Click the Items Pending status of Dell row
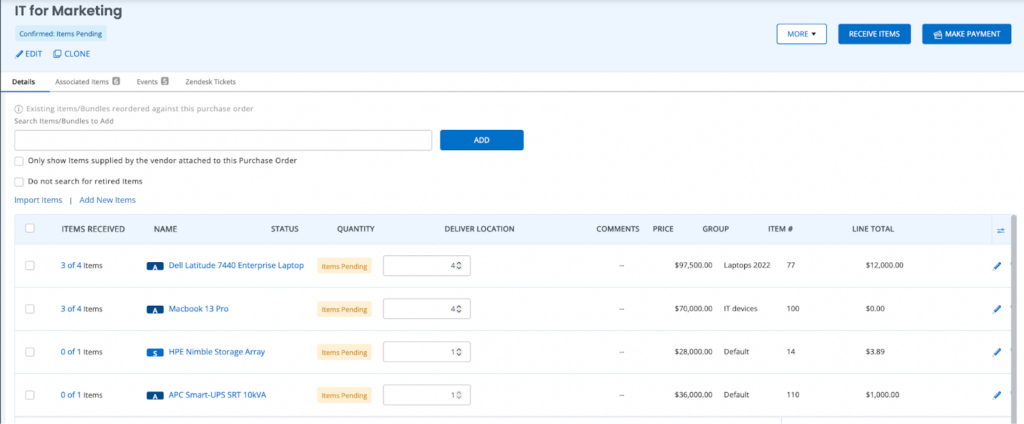Viewport: 1024px width, 424px height. click(344, 267)
